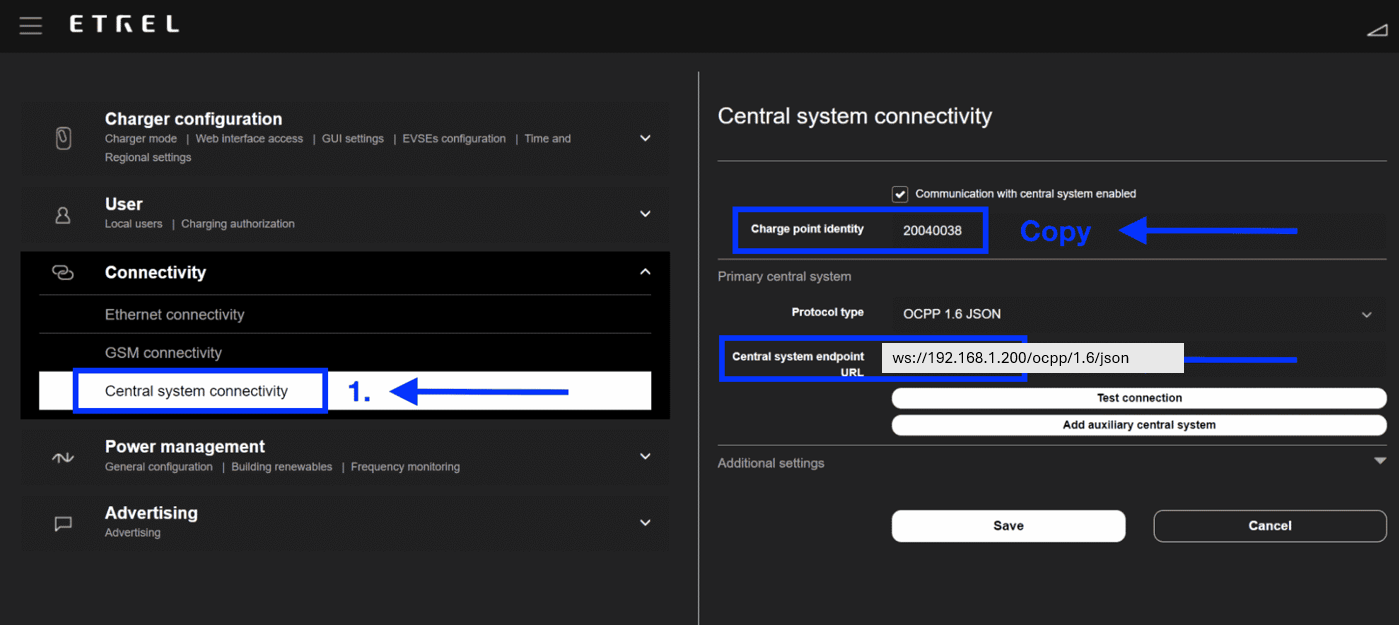The width and height of the screenshot is (1399, 625).
Task: Click the Protocol type label
Action: (828, 313)
